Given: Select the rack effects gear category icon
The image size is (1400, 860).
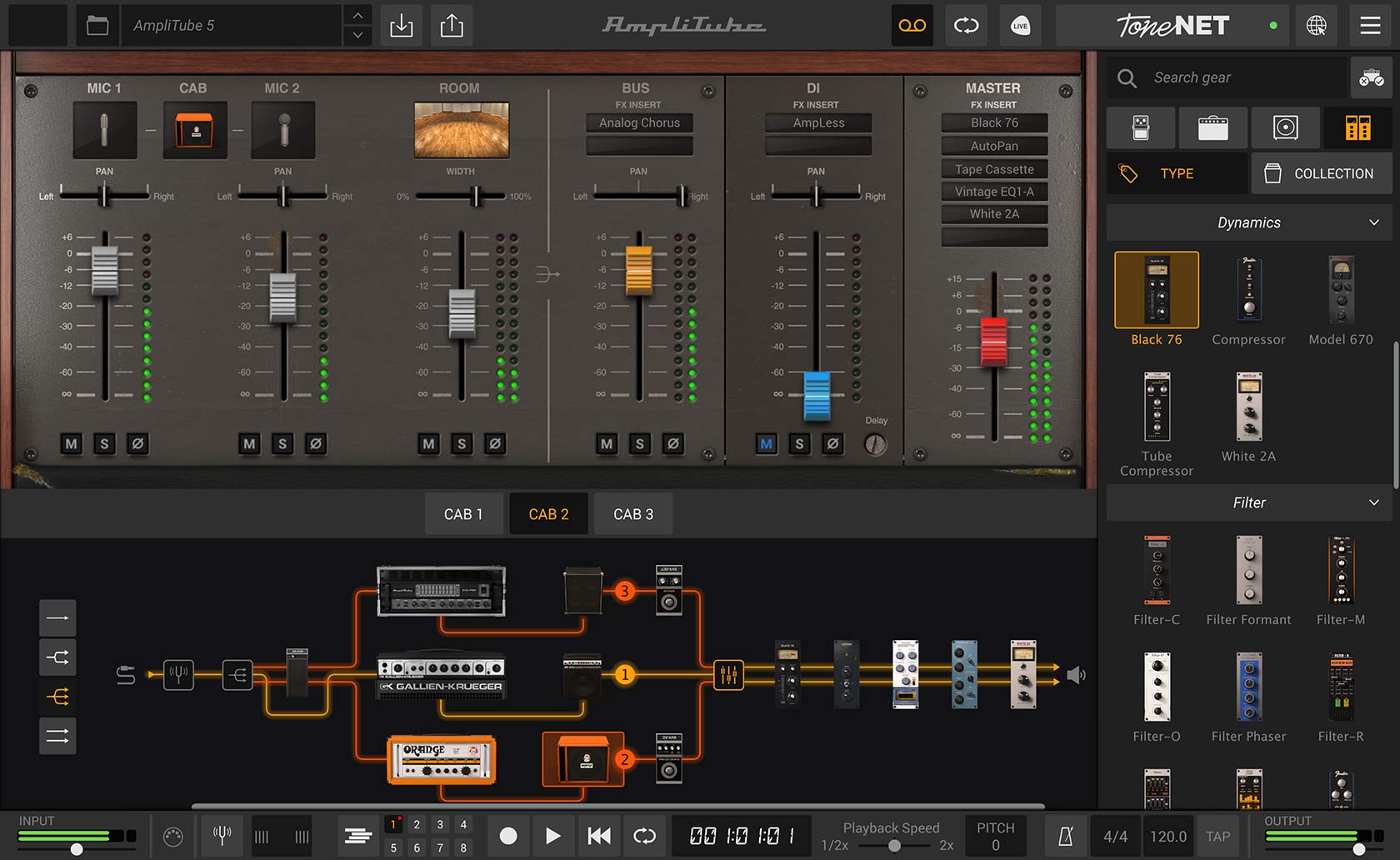Looking at the screenshot, I should [x=1357, y=127].
